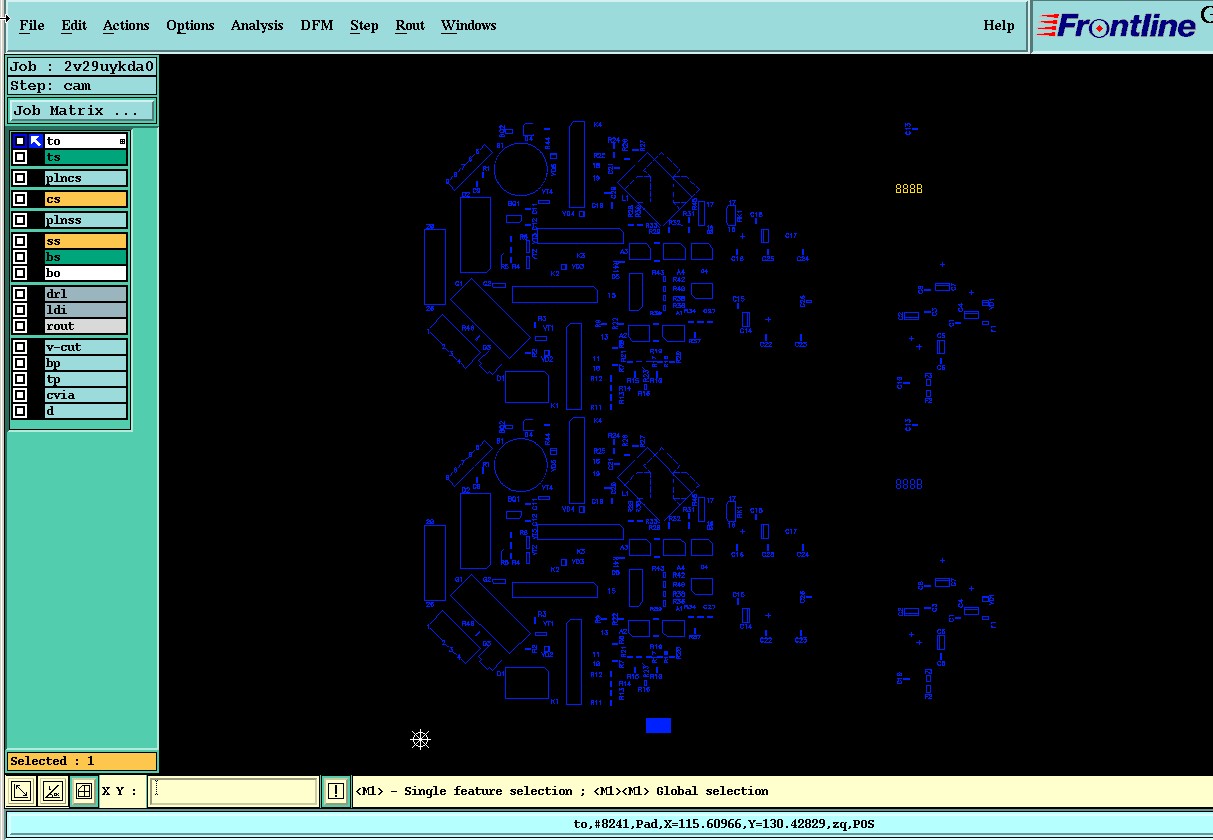Toggle the checkbox for layer 'ts'
The width and height of the screenshot is (1213, 840).
pyautogui.click(x=20, y=157)
